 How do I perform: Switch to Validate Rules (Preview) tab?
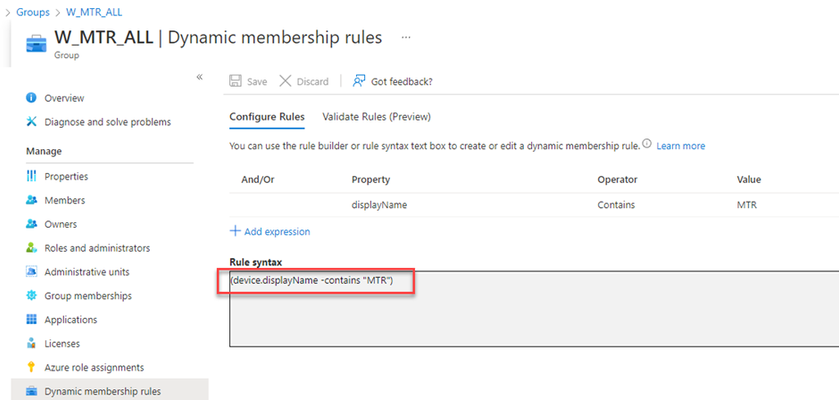pyautogui.click(x=377, y=117)
